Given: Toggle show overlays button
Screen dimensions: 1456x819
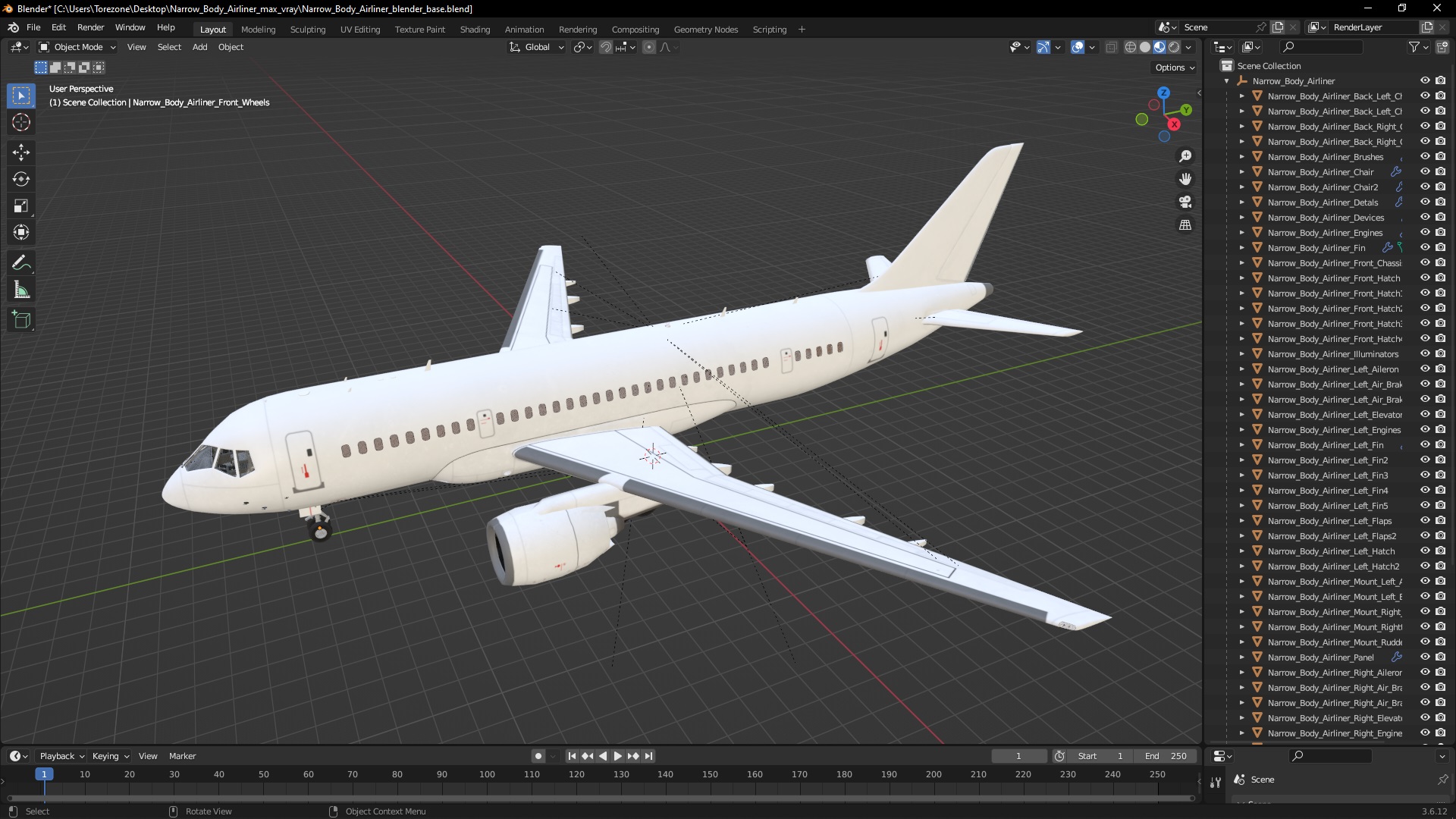Looking at the screenshot, I should [1078, 47].
